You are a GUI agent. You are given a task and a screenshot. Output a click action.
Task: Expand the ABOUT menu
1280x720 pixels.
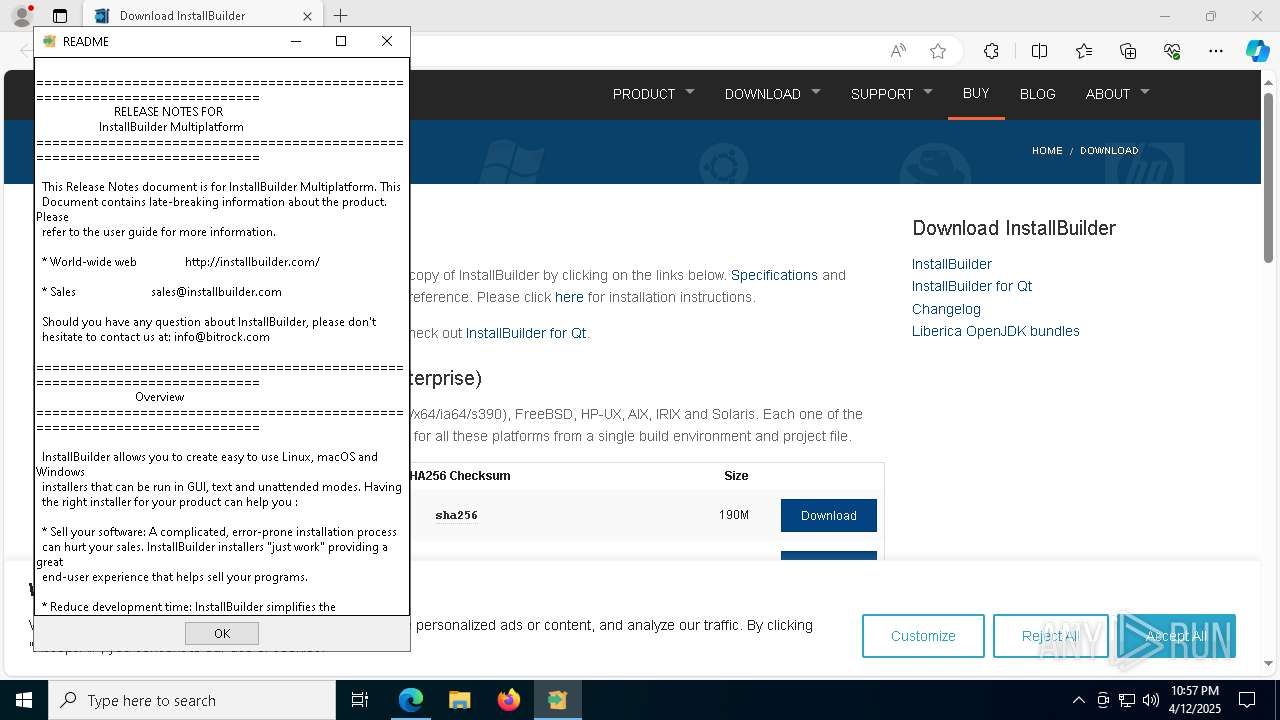coord(1117,94)
